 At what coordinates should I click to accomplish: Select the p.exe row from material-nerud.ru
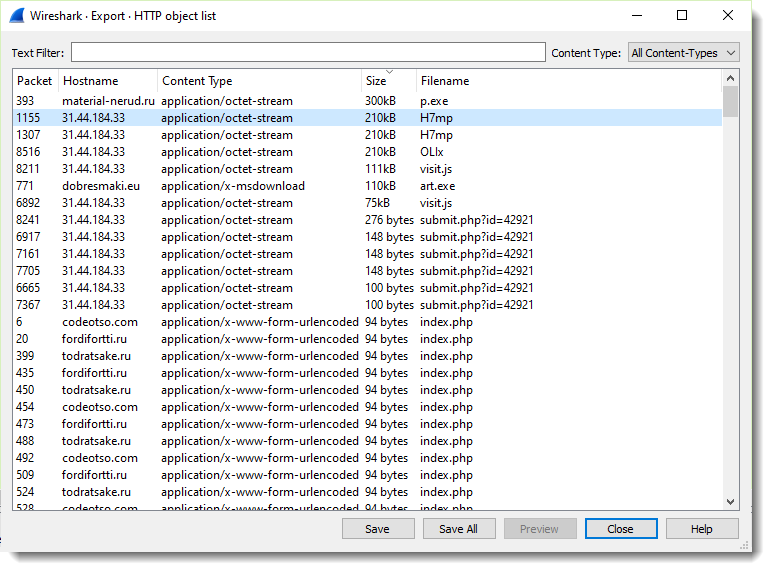pos(367,101)
